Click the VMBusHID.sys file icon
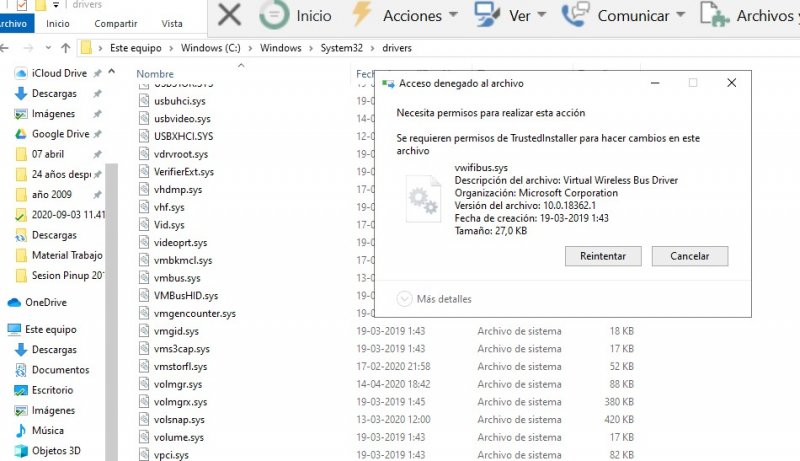Viewport: 800px width, 461px height. 144,295
